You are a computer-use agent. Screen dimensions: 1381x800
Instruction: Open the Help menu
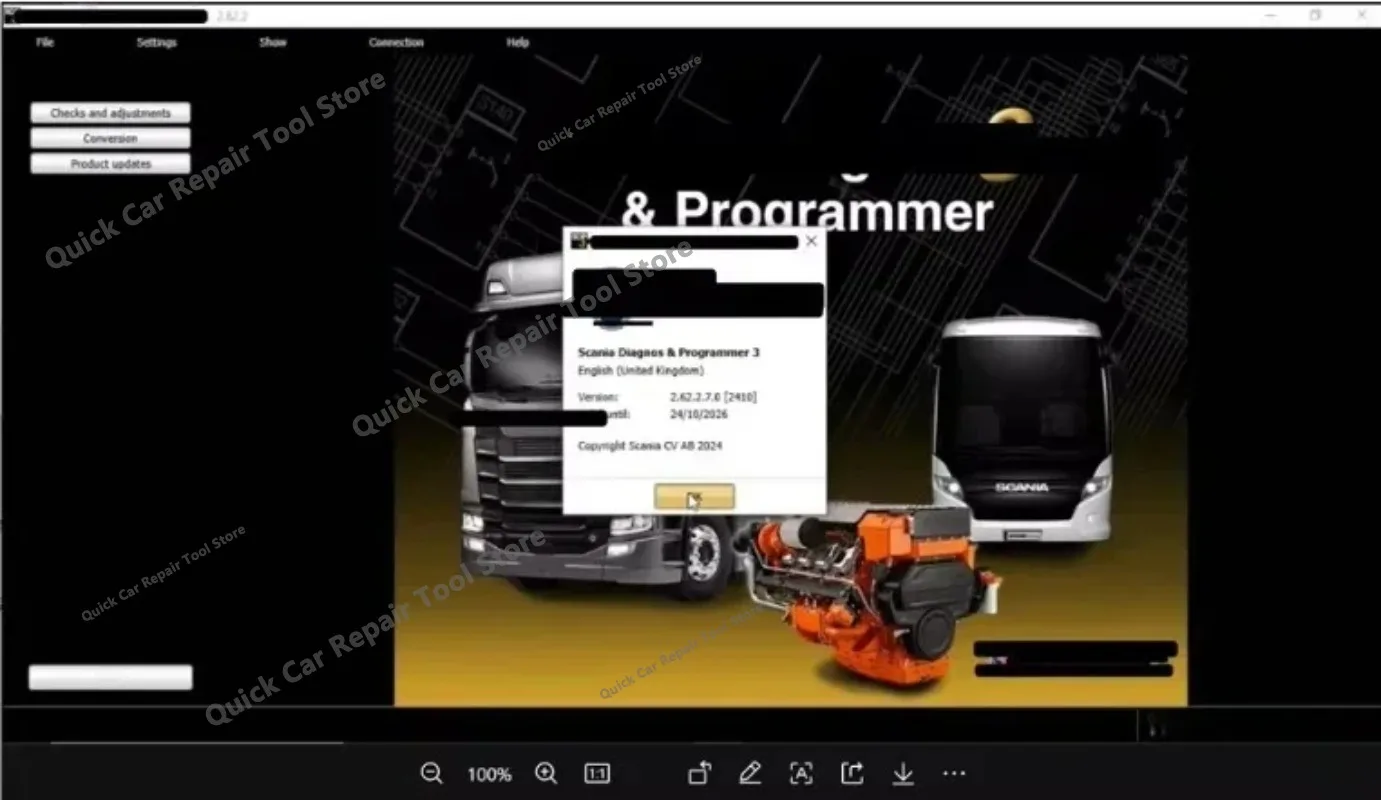click(517, 42)
